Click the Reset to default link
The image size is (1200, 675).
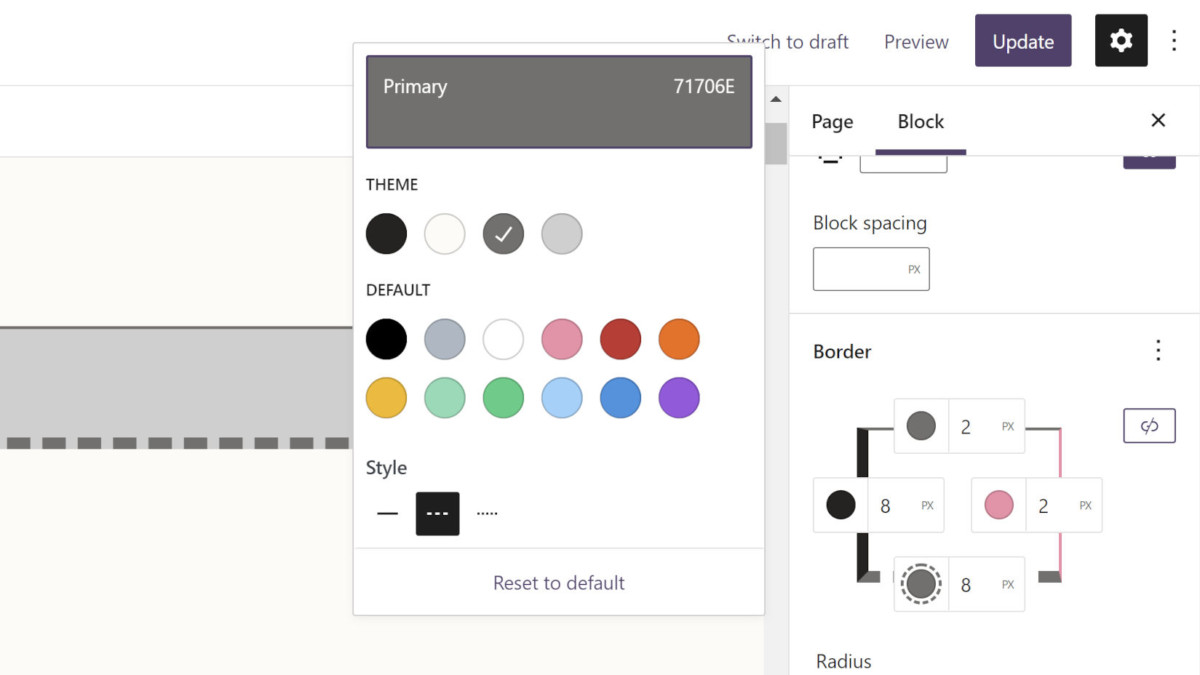coord(558,581)
